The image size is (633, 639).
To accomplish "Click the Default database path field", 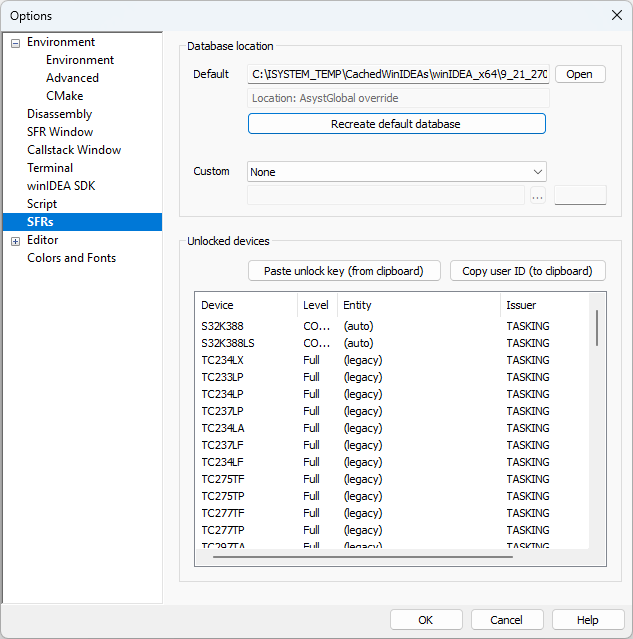I will tap(398, 74).
